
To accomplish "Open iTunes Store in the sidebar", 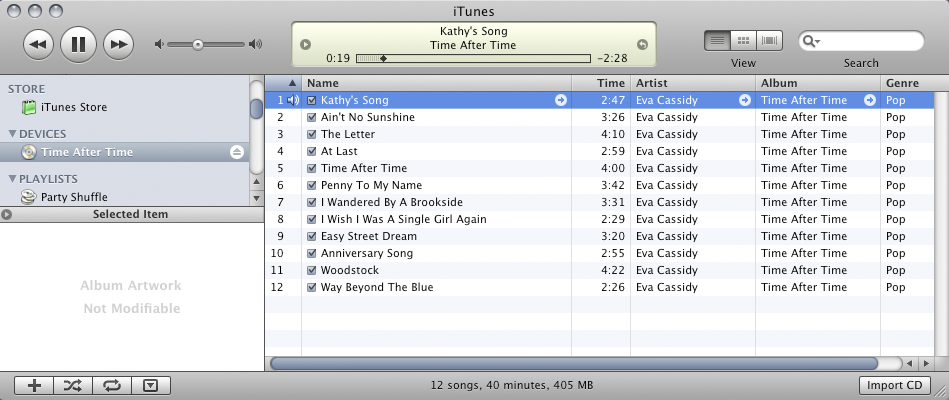I will coord(73,107).
